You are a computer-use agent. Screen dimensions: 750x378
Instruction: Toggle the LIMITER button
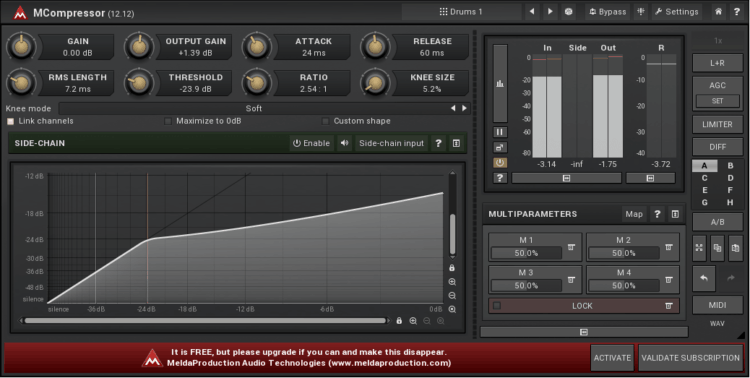pyautogui.click(x=717, y=124)
